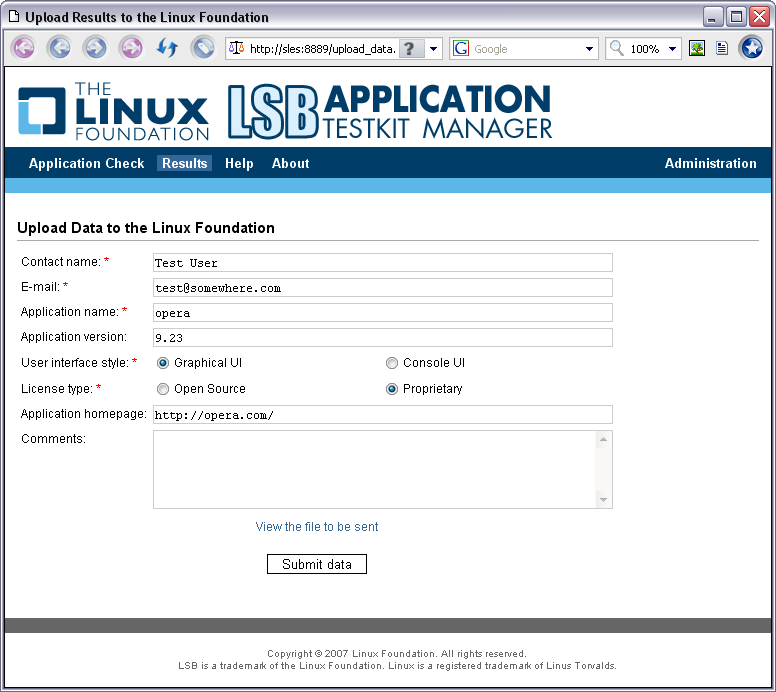Click the rewind browser button
Screen dimensions: 776x692
pos(24,48)
